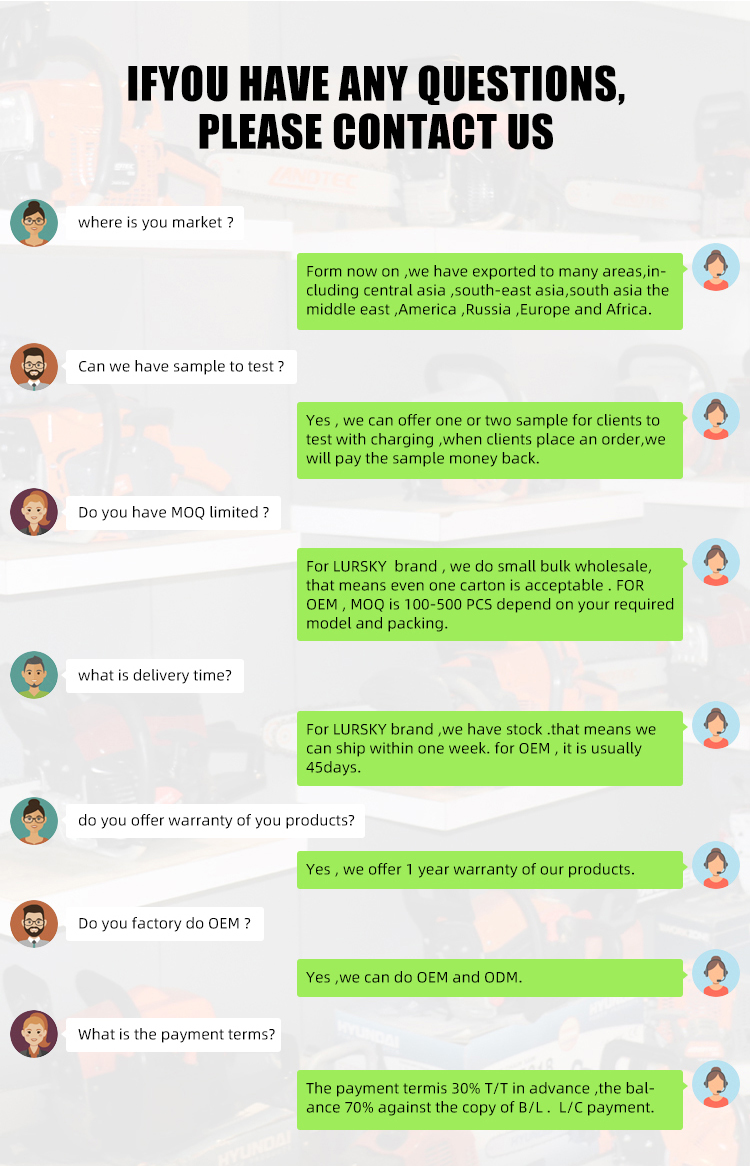This screenshot has width=750, height=1166.
Task: Select the "where is you market ?" bubble
Action: click(155, 222)
